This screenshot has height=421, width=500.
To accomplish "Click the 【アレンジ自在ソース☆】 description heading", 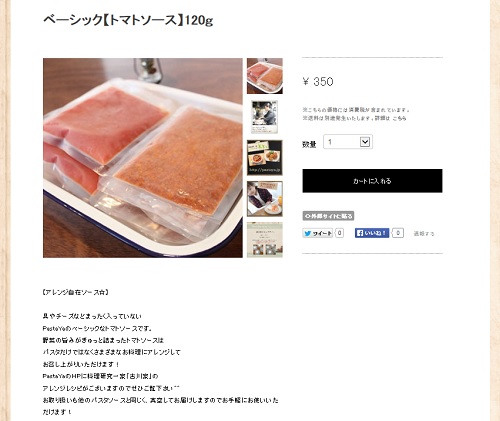I will (76, 292).
